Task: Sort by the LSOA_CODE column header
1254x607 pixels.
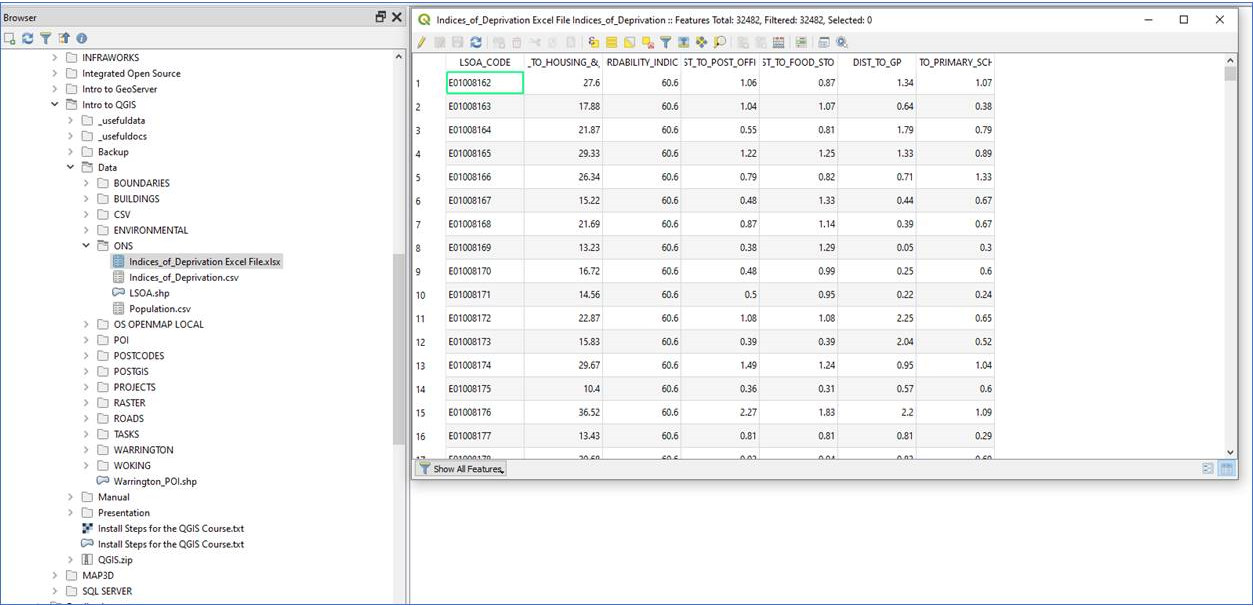Action: coord(485,62)
